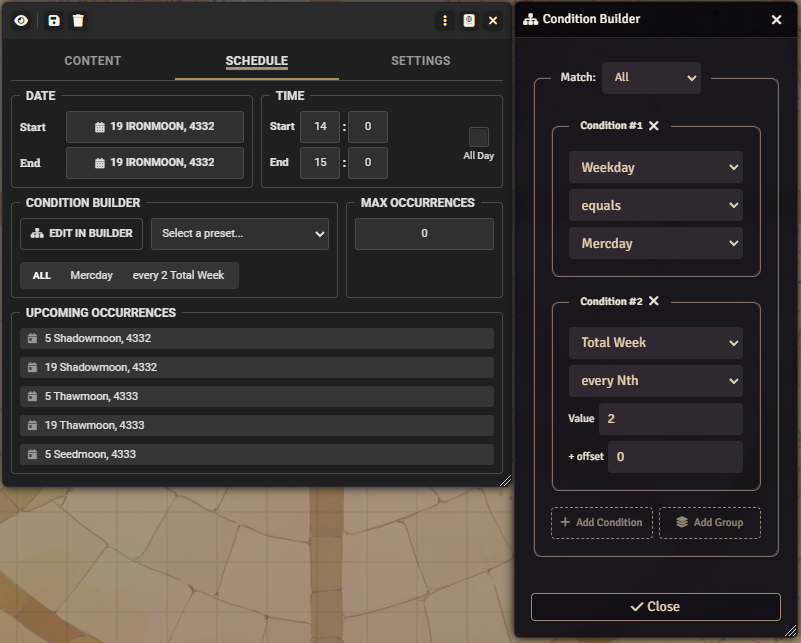Toggle the preview eye icon
Screen dimensions: 801x643
[x=20, y=20]
